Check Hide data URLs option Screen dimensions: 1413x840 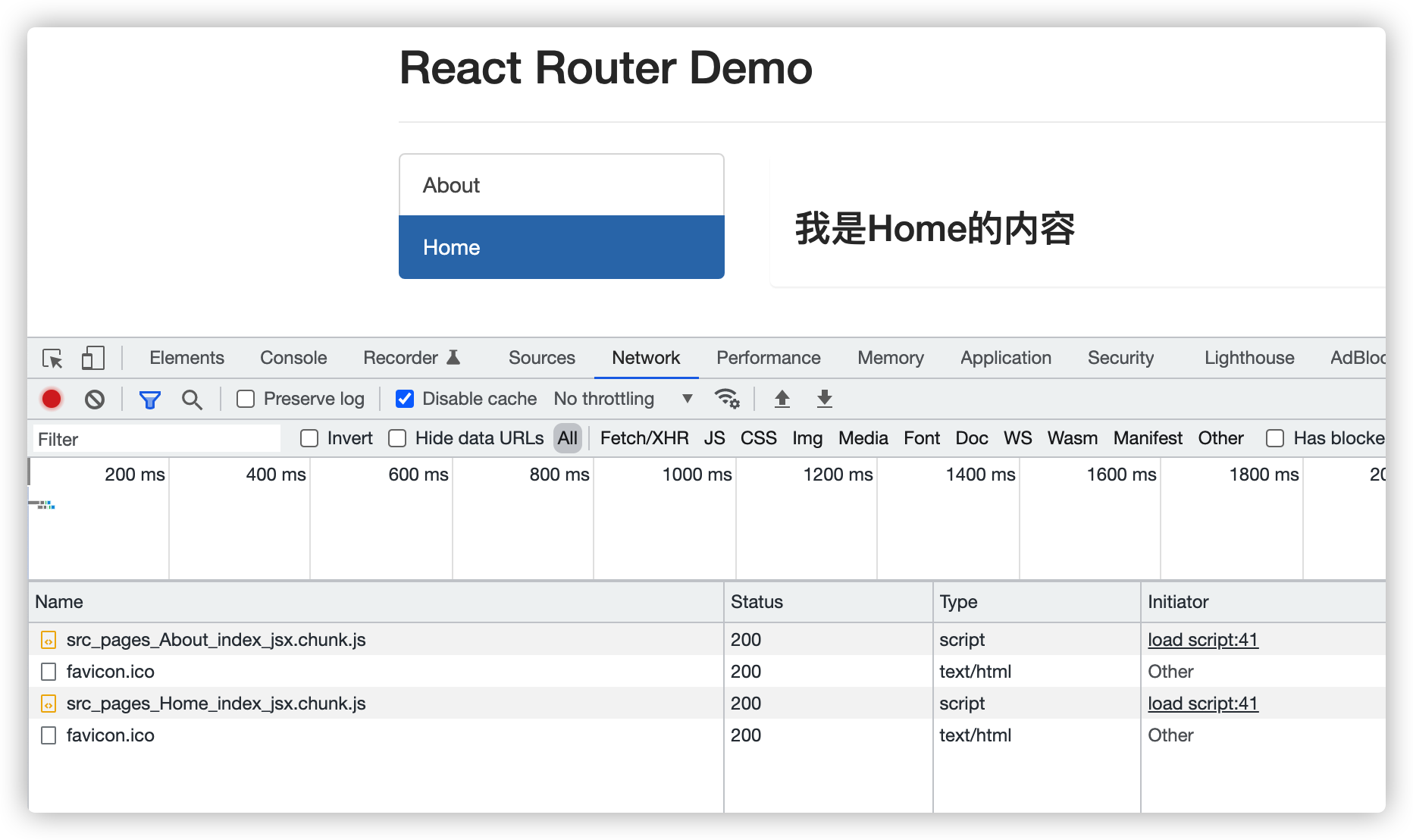(x=397, y=438)
